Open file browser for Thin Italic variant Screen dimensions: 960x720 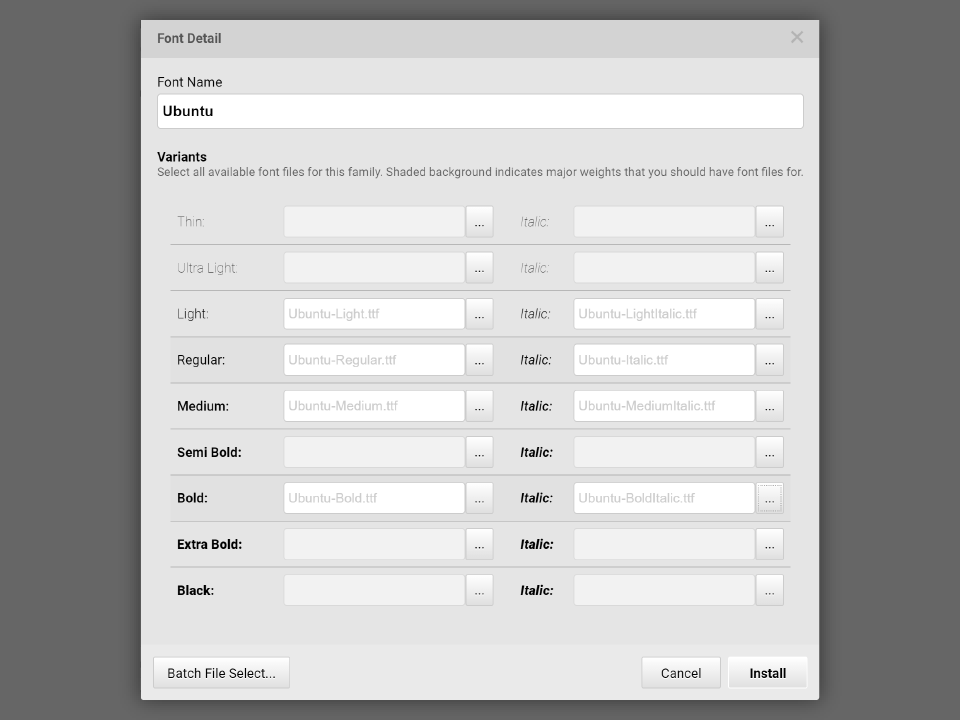point(769,222)
